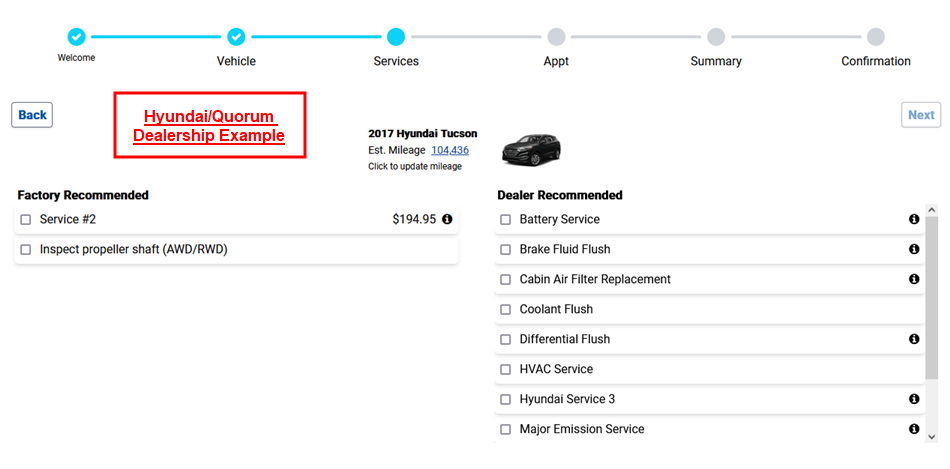Screen dimensions: 950x469
Task: Check the Service #2 checkbox
Action: 26,220
